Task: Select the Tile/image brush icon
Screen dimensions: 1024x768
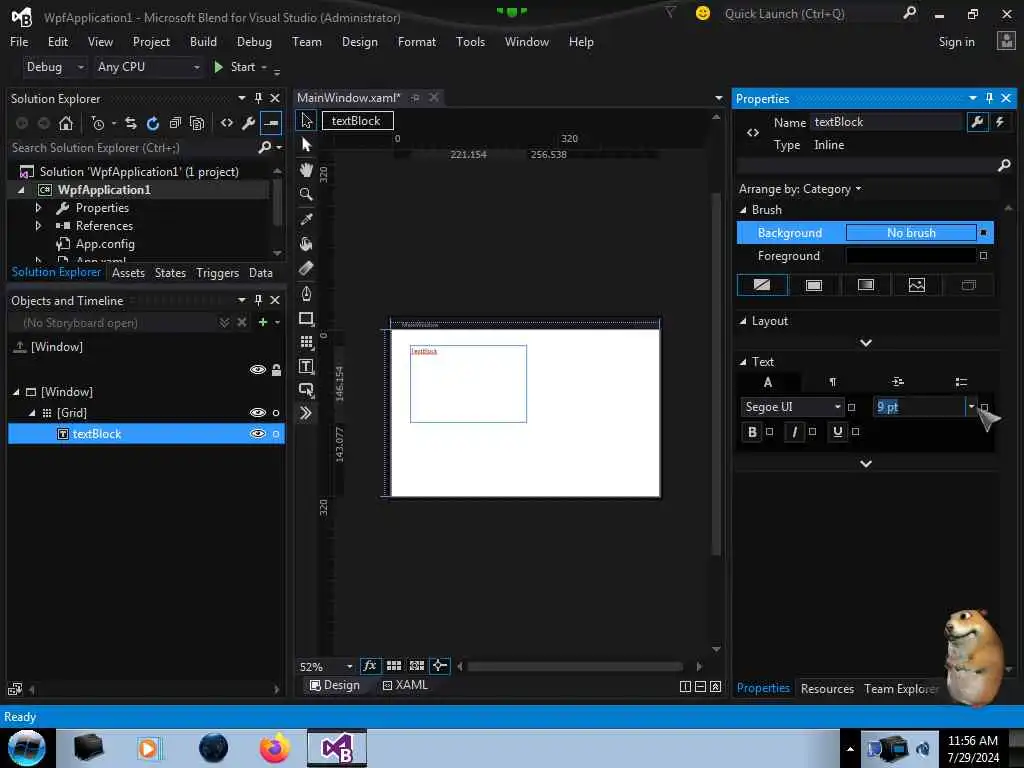Action: tap(917, 285)
